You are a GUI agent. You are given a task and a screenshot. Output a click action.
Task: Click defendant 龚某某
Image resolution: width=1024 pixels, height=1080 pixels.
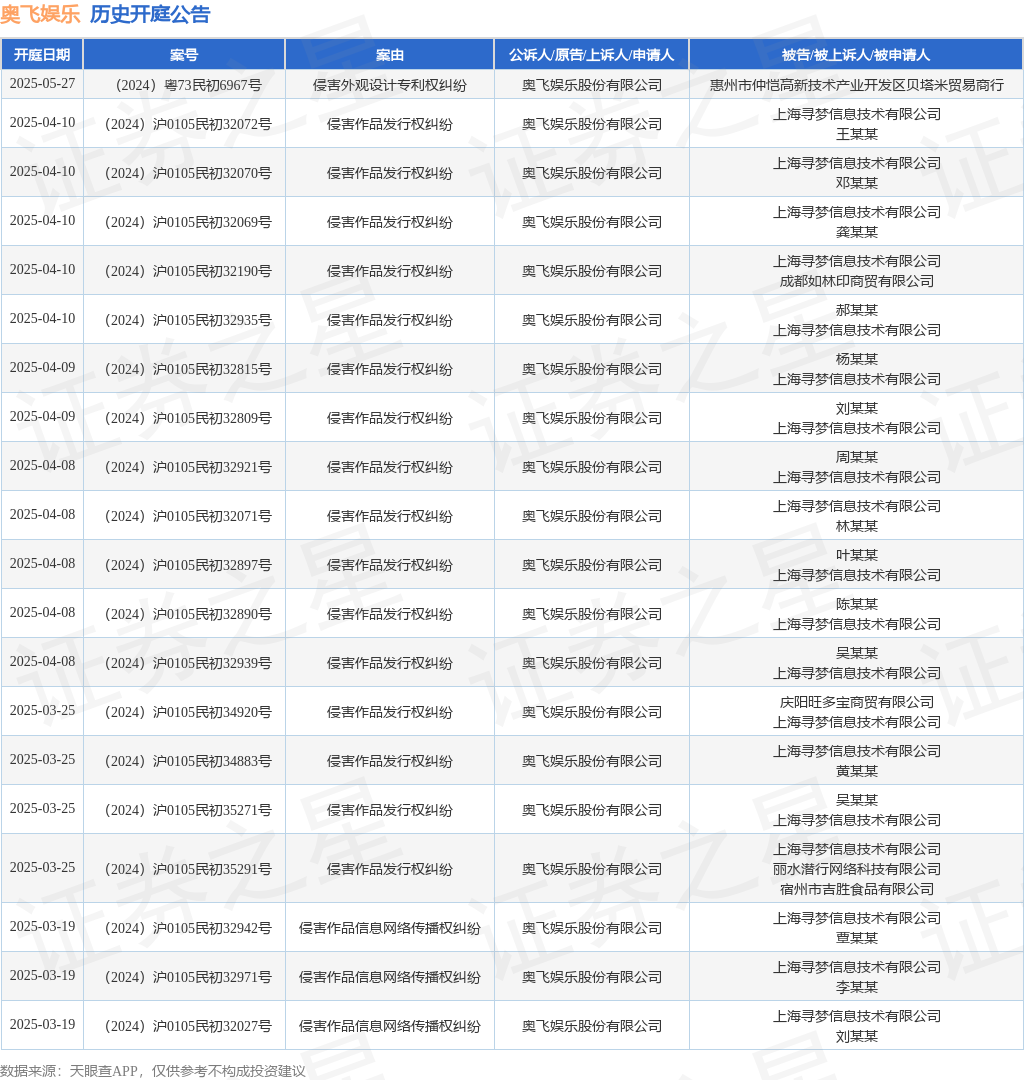pos(857,232)
